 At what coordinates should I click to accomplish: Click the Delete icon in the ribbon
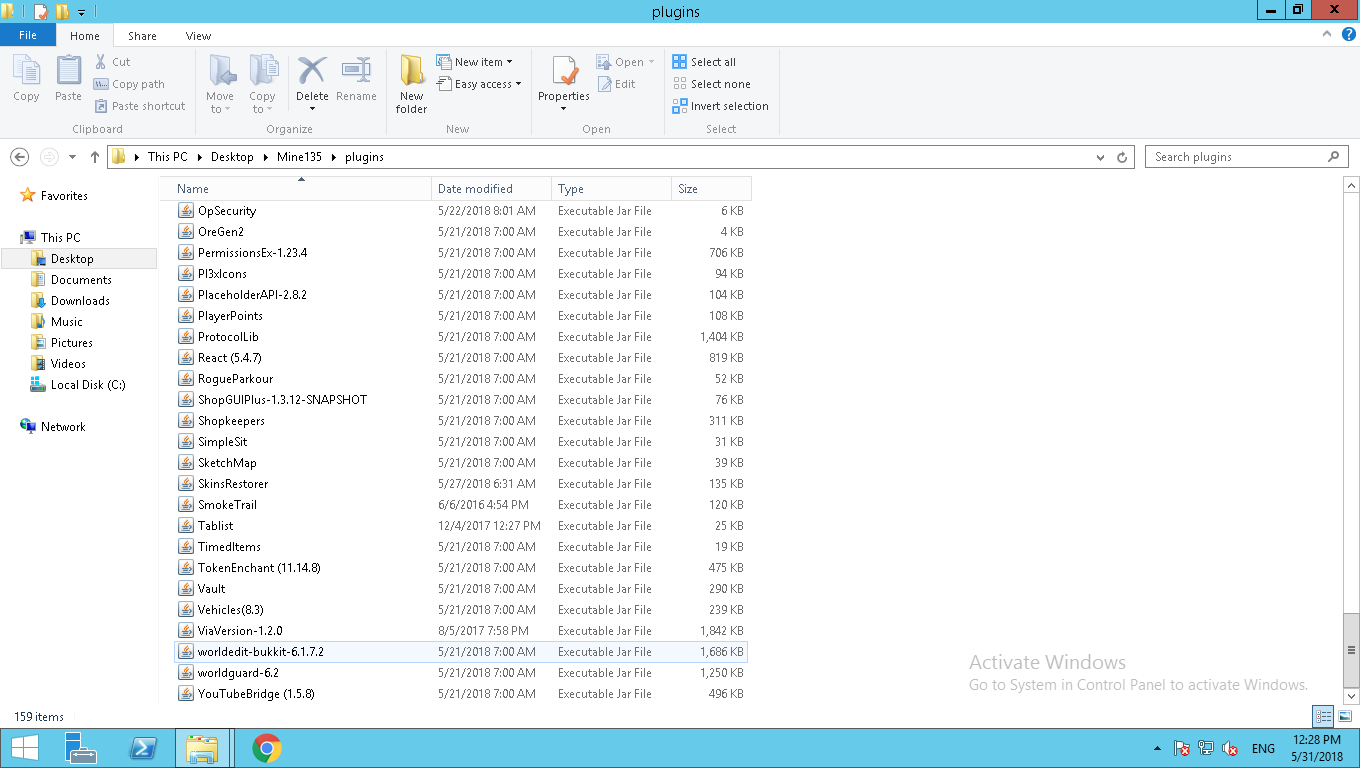point(312,72)
